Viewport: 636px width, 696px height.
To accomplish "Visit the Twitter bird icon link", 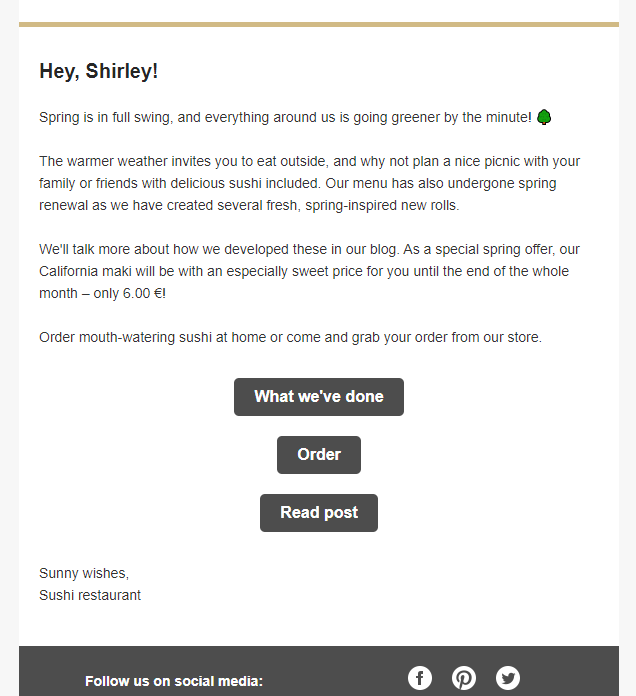I will point(508,678).
